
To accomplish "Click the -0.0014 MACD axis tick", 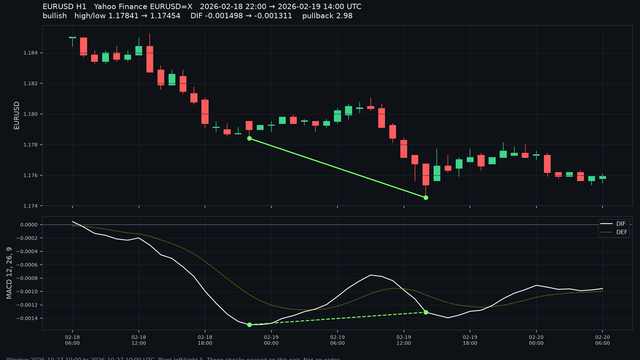I will [x=27, y=319].
